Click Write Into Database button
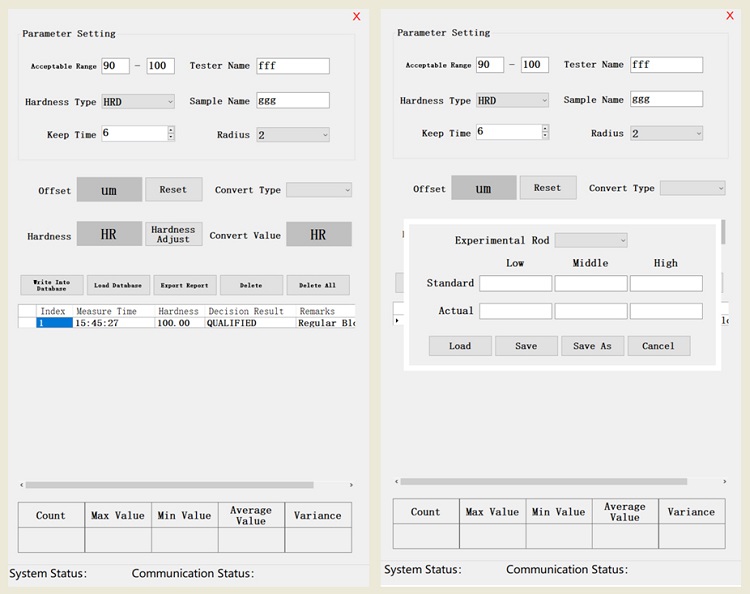The height and width of the screenshot is (594, 750). pos(52,285)
